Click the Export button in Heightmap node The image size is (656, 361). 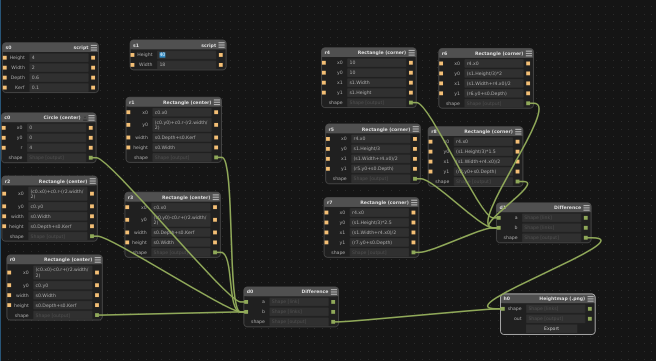(x=551, y=328)
